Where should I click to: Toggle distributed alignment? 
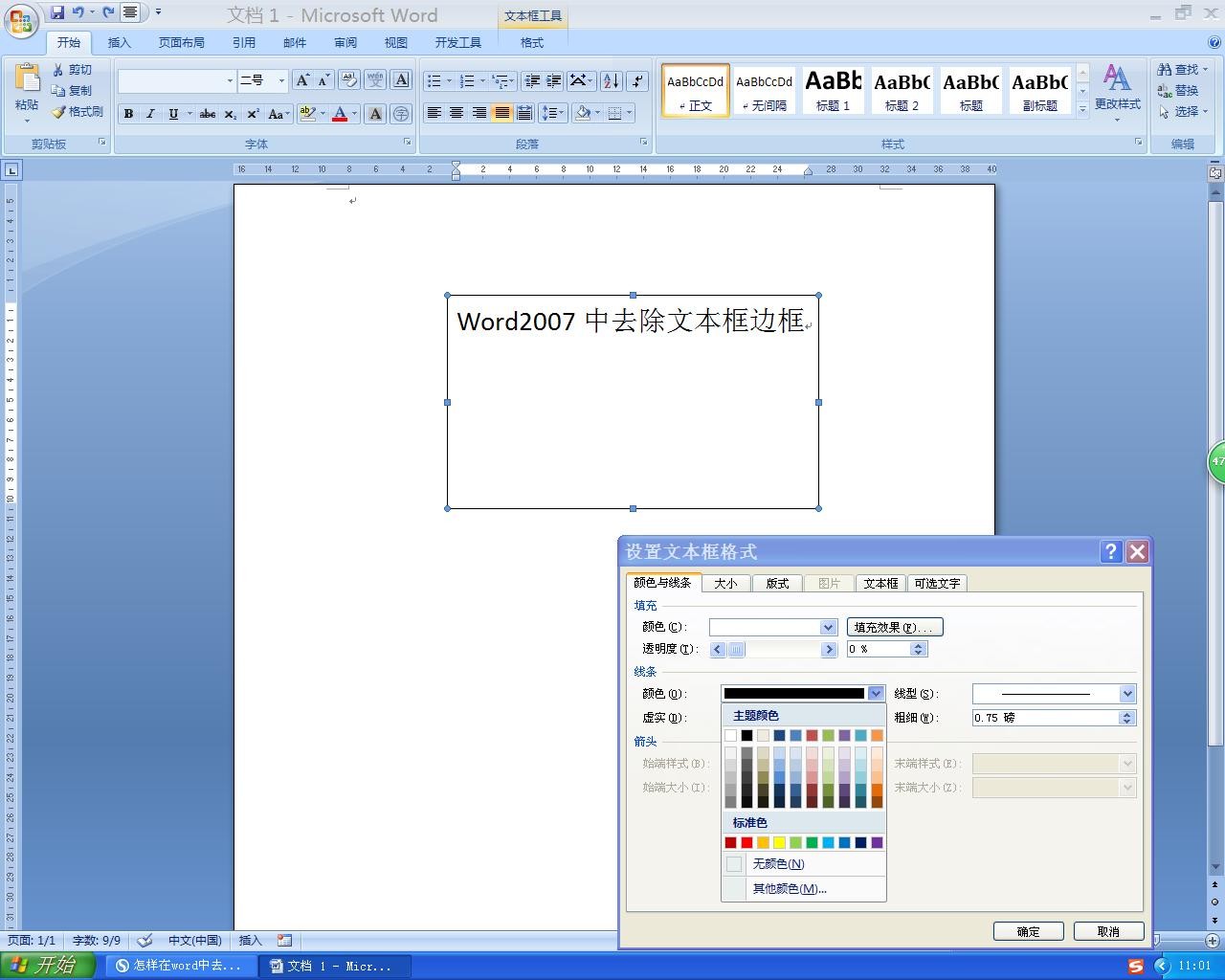point(523,113)
